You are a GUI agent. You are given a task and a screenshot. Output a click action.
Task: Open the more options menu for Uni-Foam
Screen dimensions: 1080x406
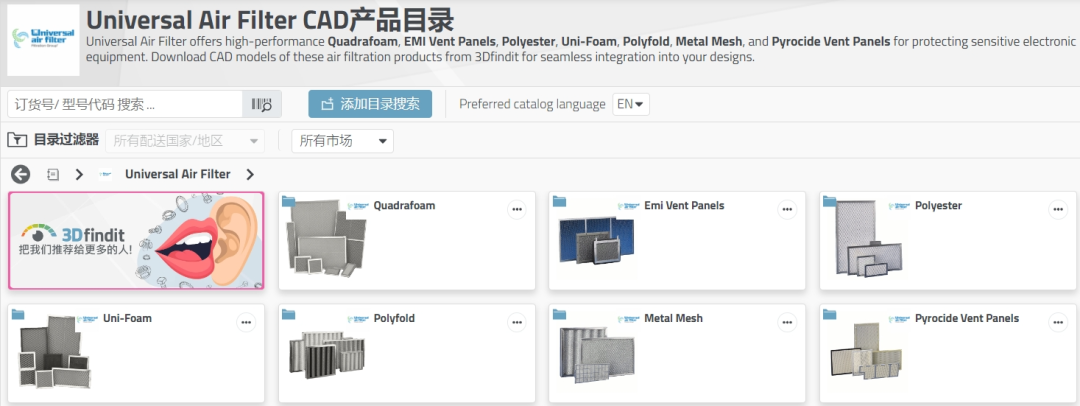tap(246, 323)
